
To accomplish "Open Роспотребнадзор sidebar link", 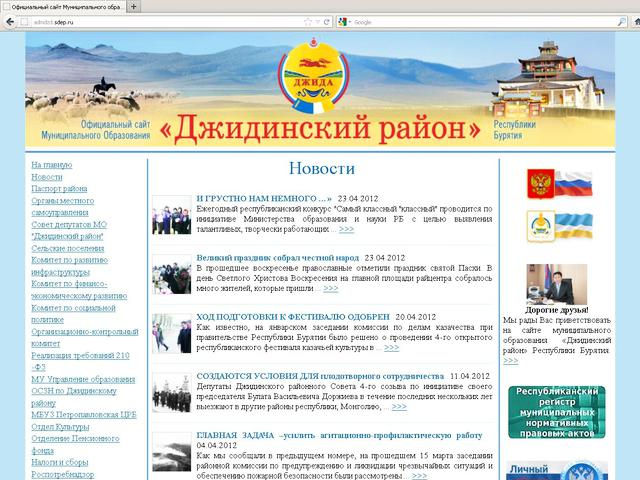I will (x=62, y=474).
